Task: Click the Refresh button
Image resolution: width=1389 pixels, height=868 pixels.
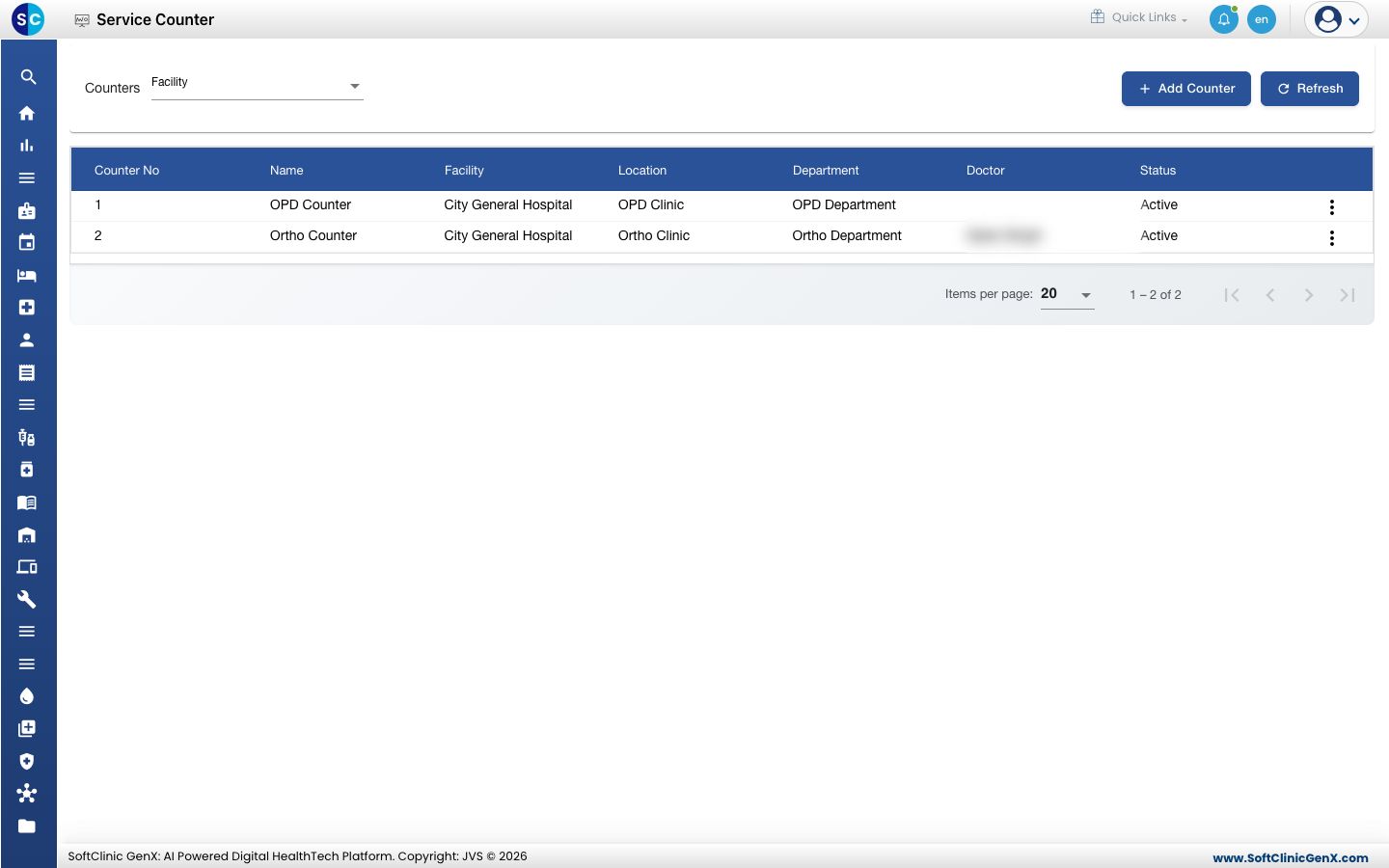Action: [x=1310, y=89]
